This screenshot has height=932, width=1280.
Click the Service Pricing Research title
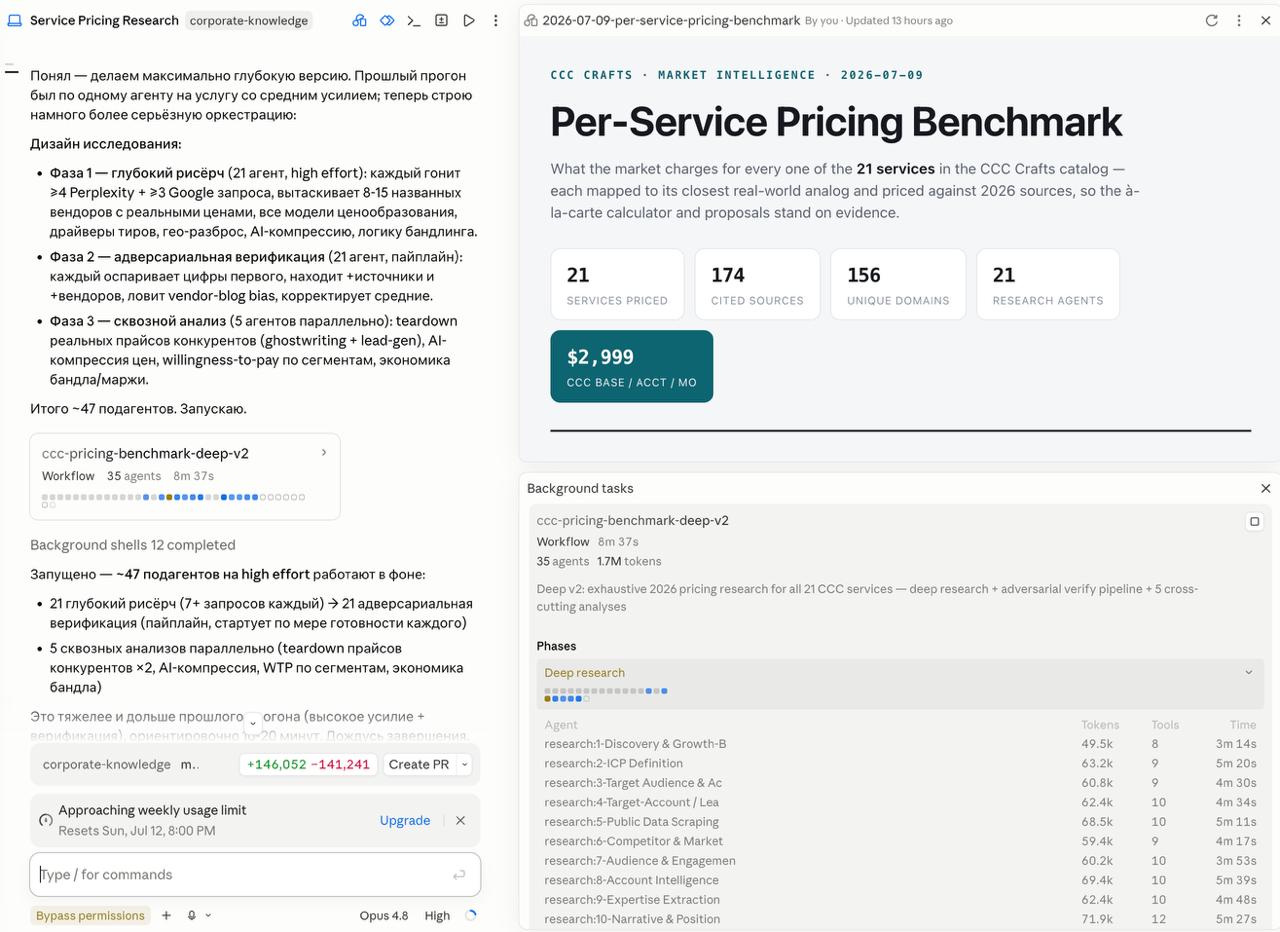click(x=104, y=20)
